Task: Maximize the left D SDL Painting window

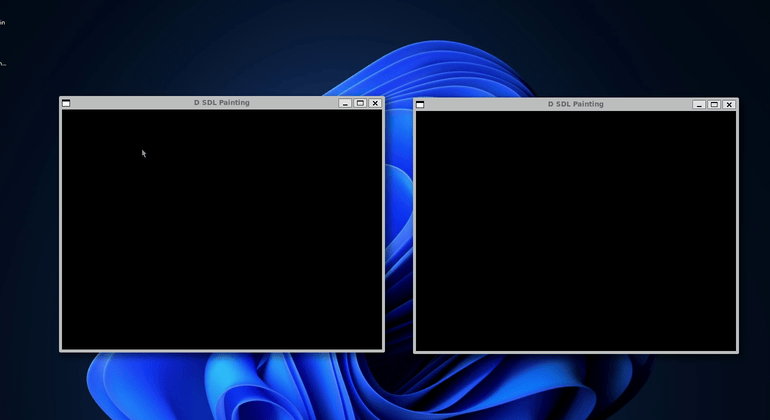Action: tap(360, 103)
